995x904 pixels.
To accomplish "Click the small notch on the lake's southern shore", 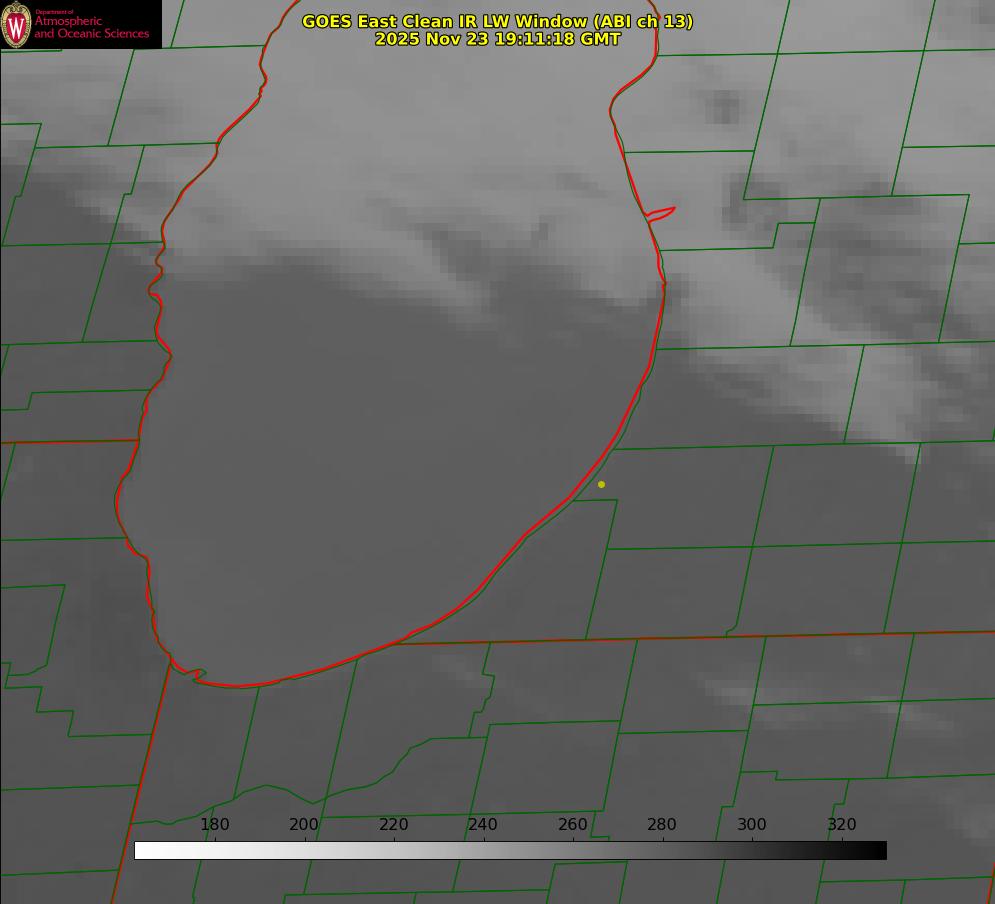I will (x=197, y=675).
